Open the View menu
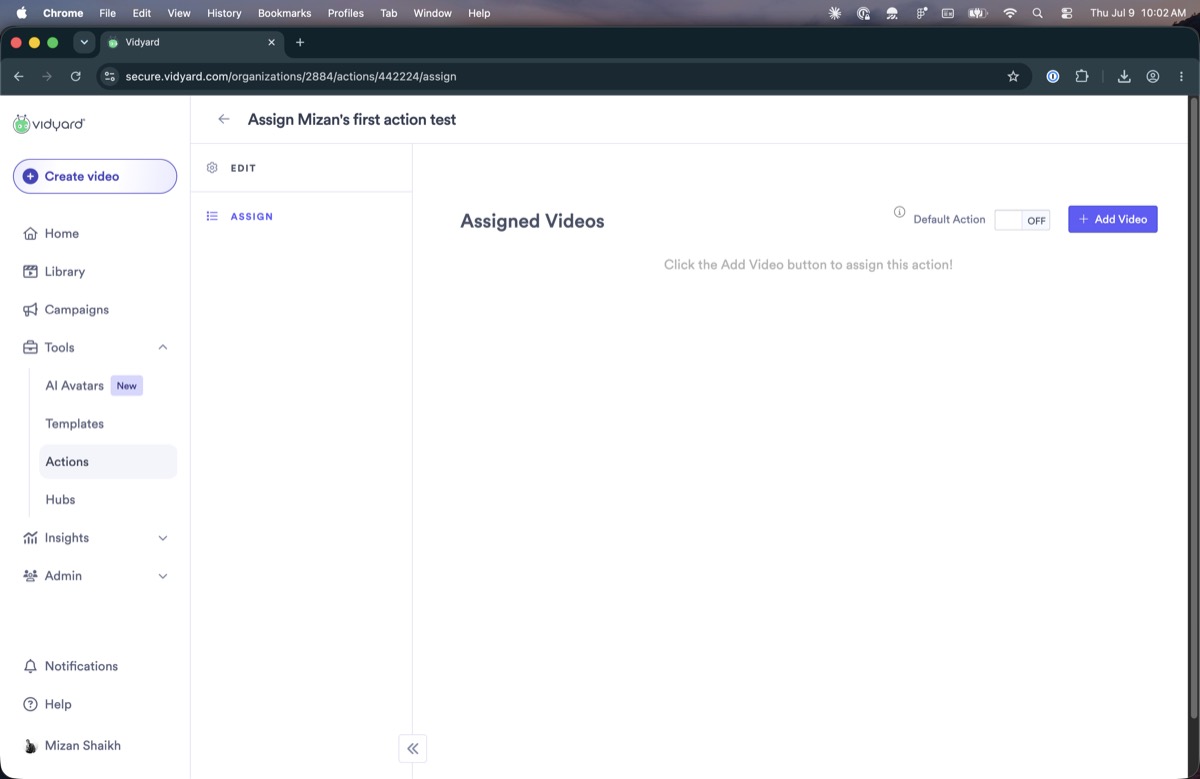 [179, 13]
